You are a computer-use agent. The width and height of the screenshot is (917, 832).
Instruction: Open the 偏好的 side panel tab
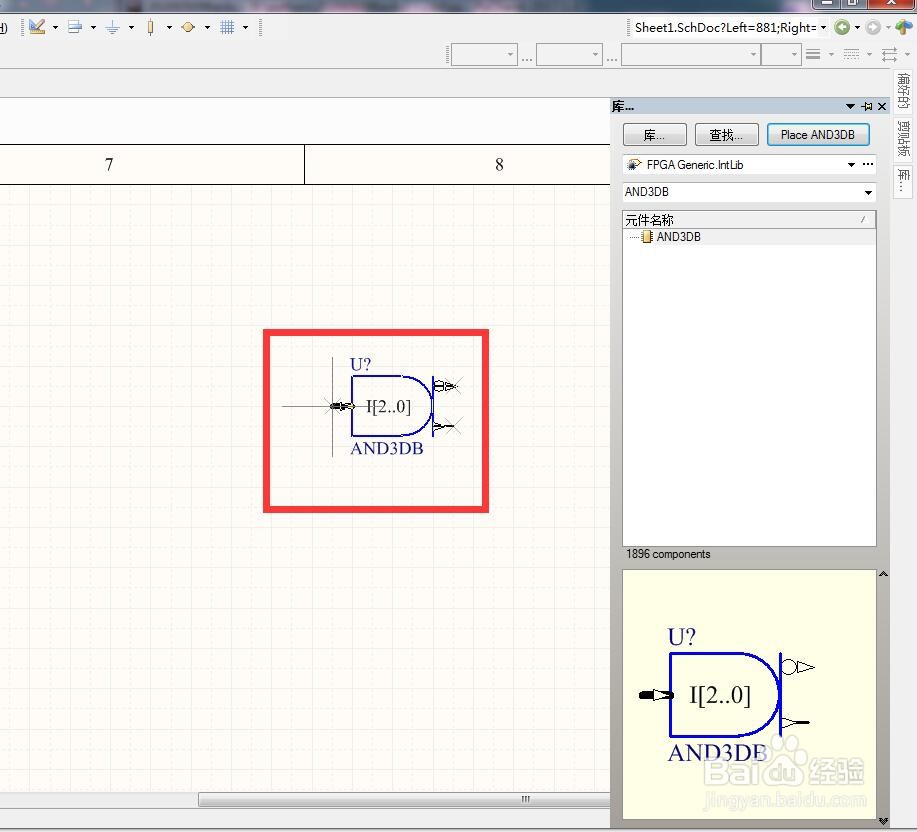[x=904, y=92]
